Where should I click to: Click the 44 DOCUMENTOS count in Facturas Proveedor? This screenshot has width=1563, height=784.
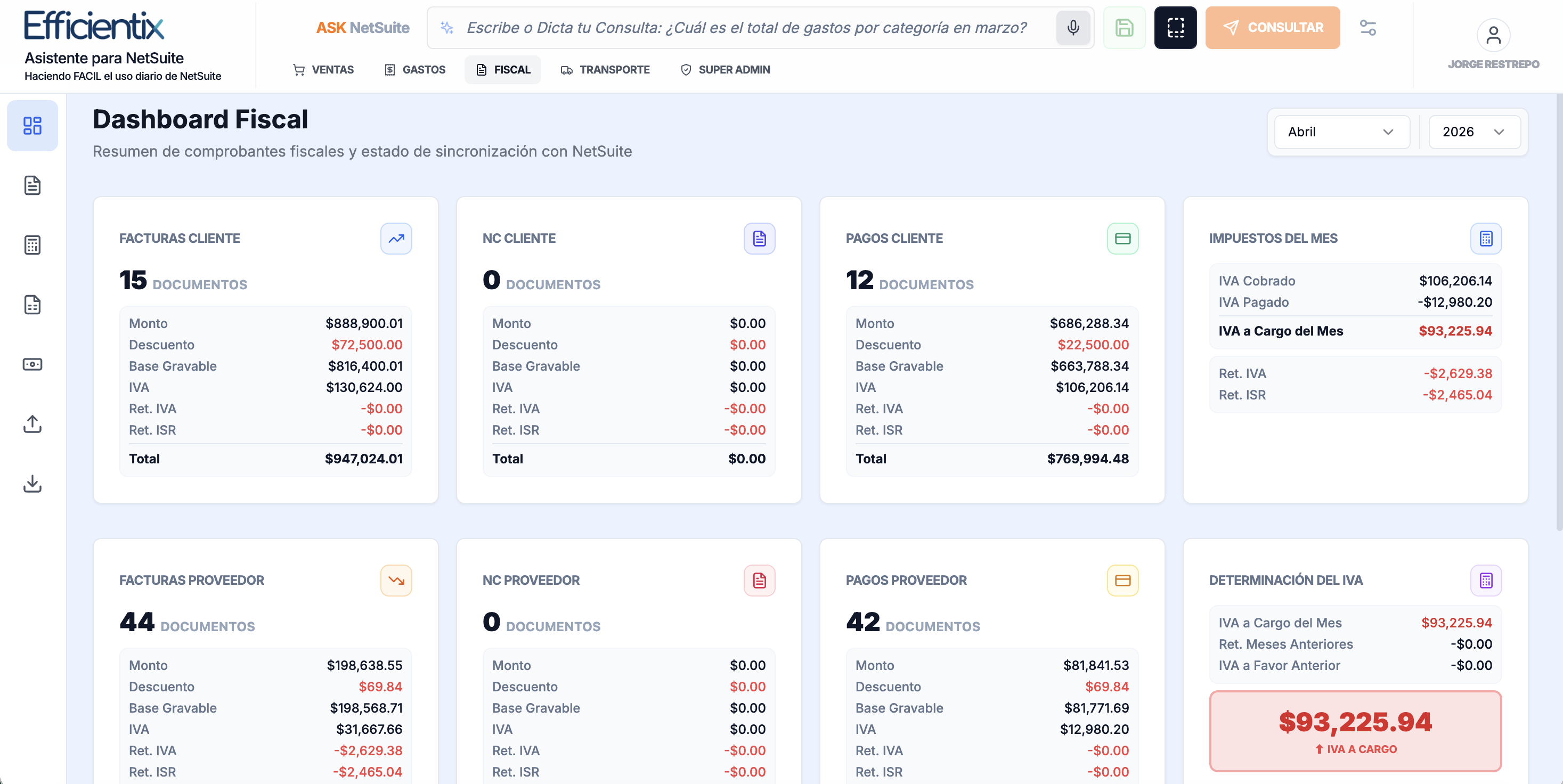pos(187,623)
